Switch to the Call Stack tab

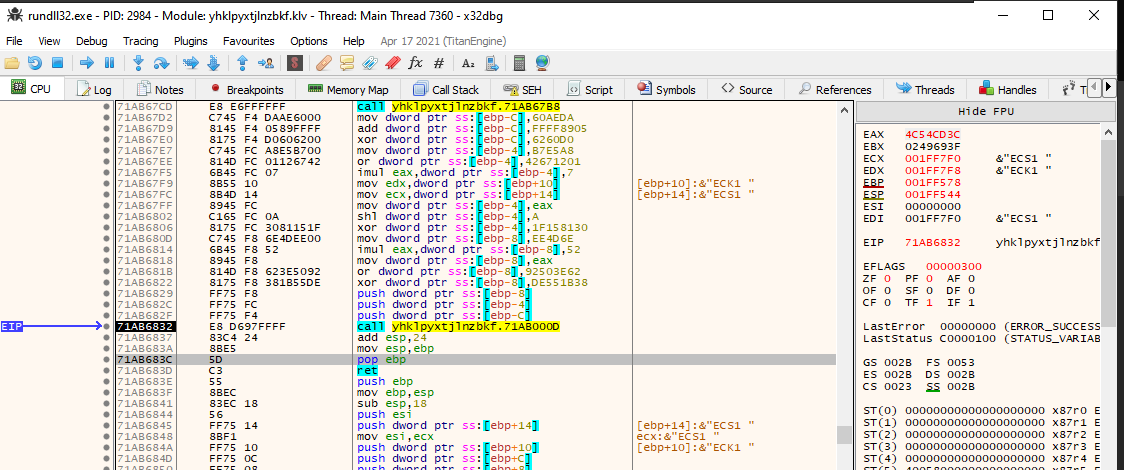446,90
